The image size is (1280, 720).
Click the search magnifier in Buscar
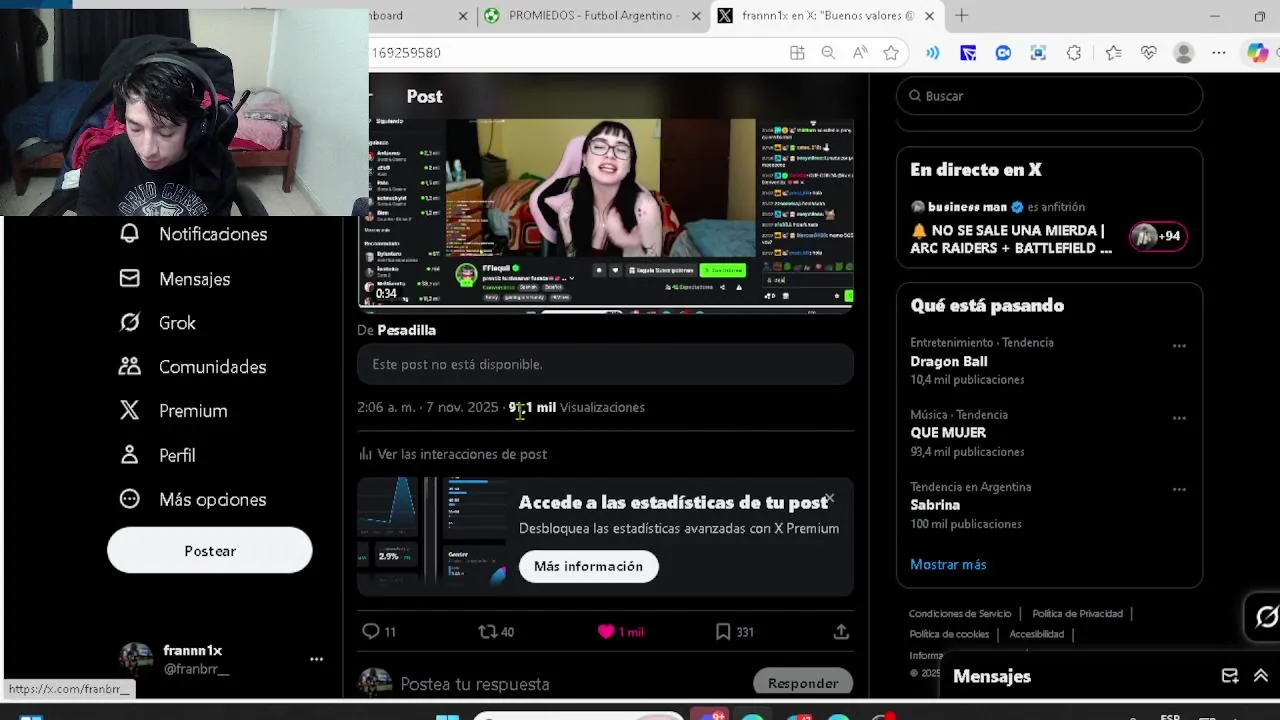pyautogui.click(x=915, y=96)
